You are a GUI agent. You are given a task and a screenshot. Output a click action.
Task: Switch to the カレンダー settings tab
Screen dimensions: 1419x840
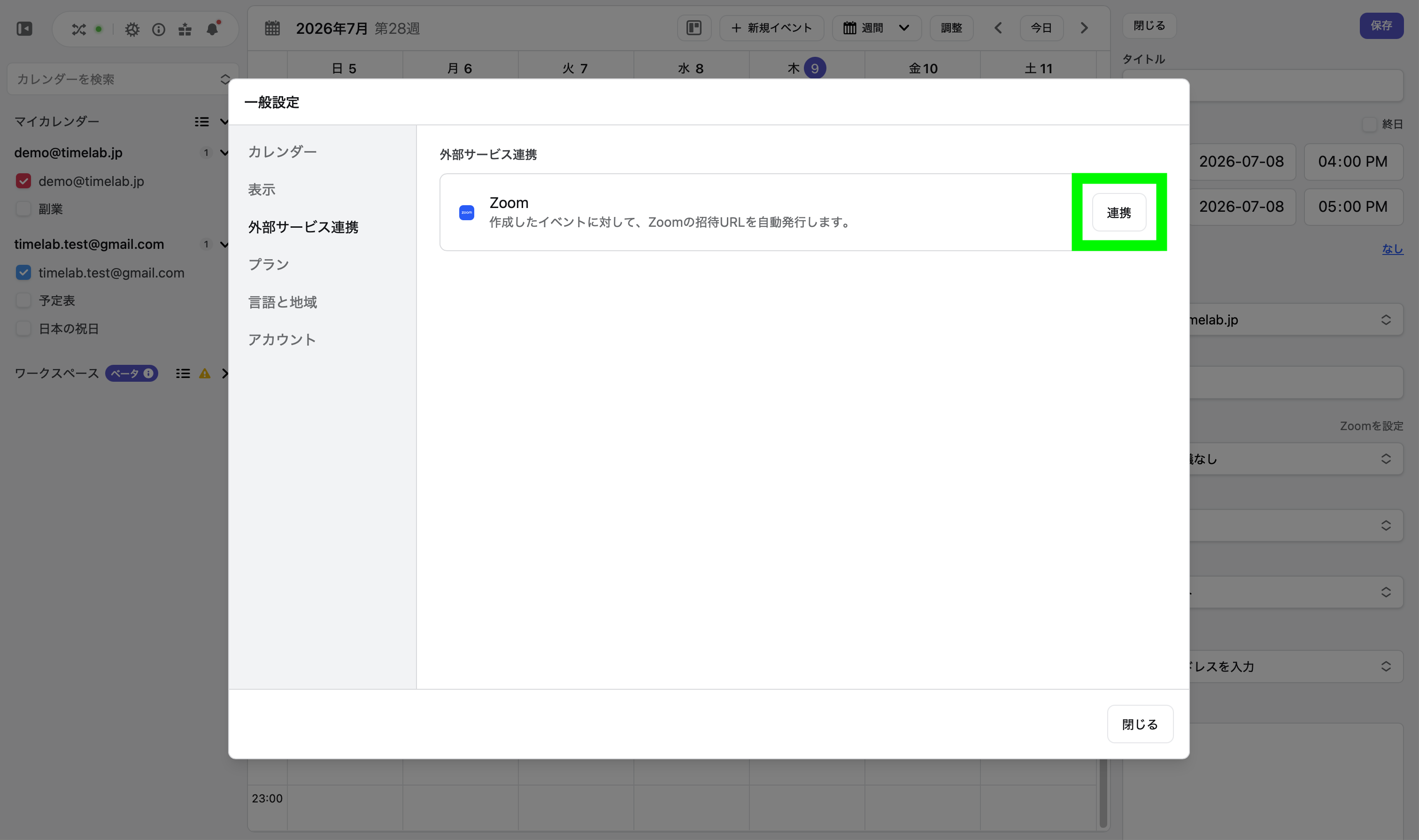[x=283, y=152]
